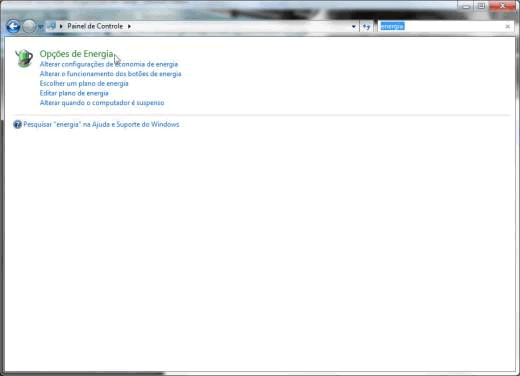Open Alterar quando o computador é suspenso
The height and width of the screenshot is (376, 520).
102,103
